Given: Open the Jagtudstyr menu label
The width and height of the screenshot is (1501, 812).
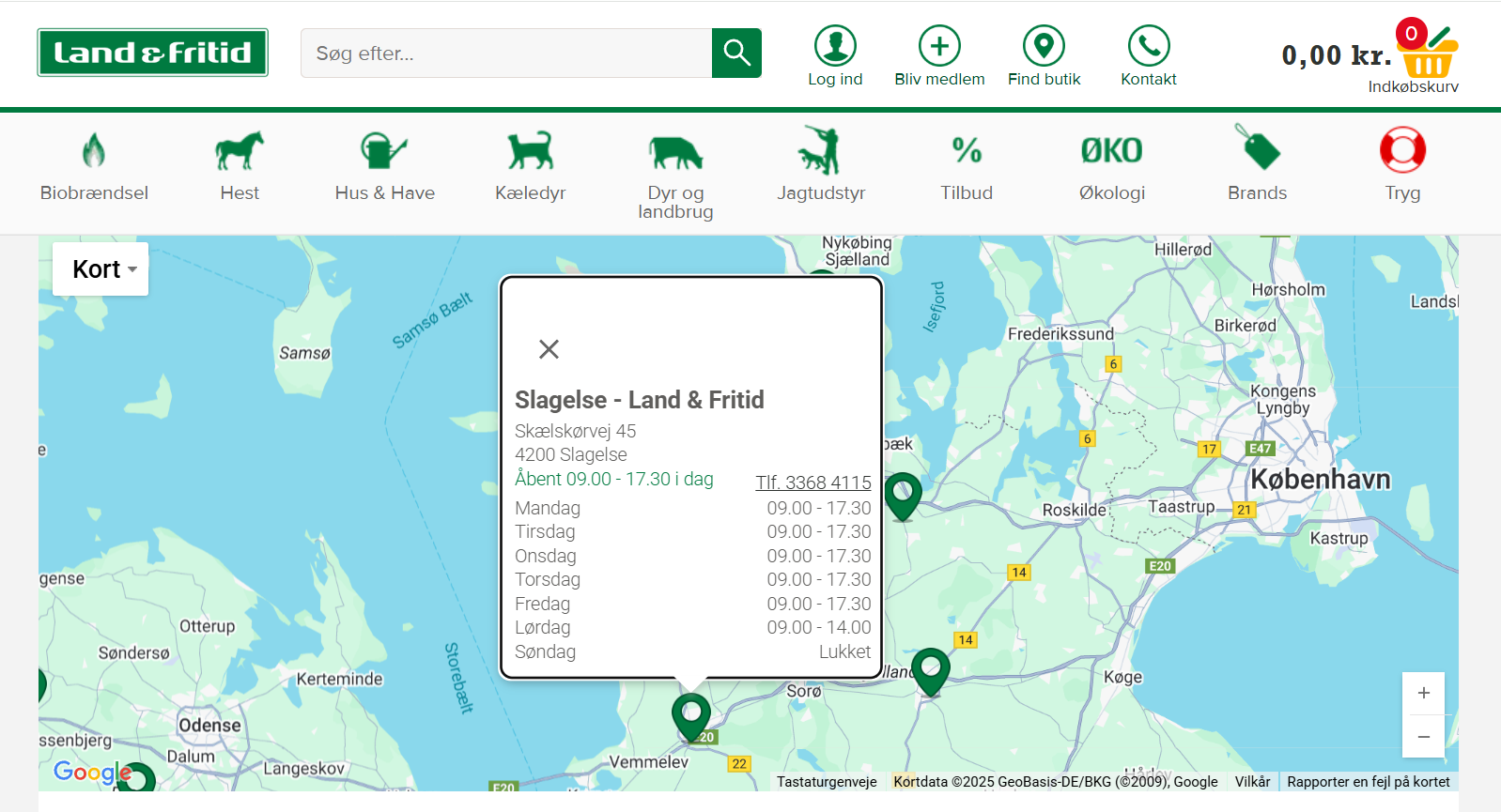Looking at the screenshot, I should pyautogui.click(x=821, y=192).
